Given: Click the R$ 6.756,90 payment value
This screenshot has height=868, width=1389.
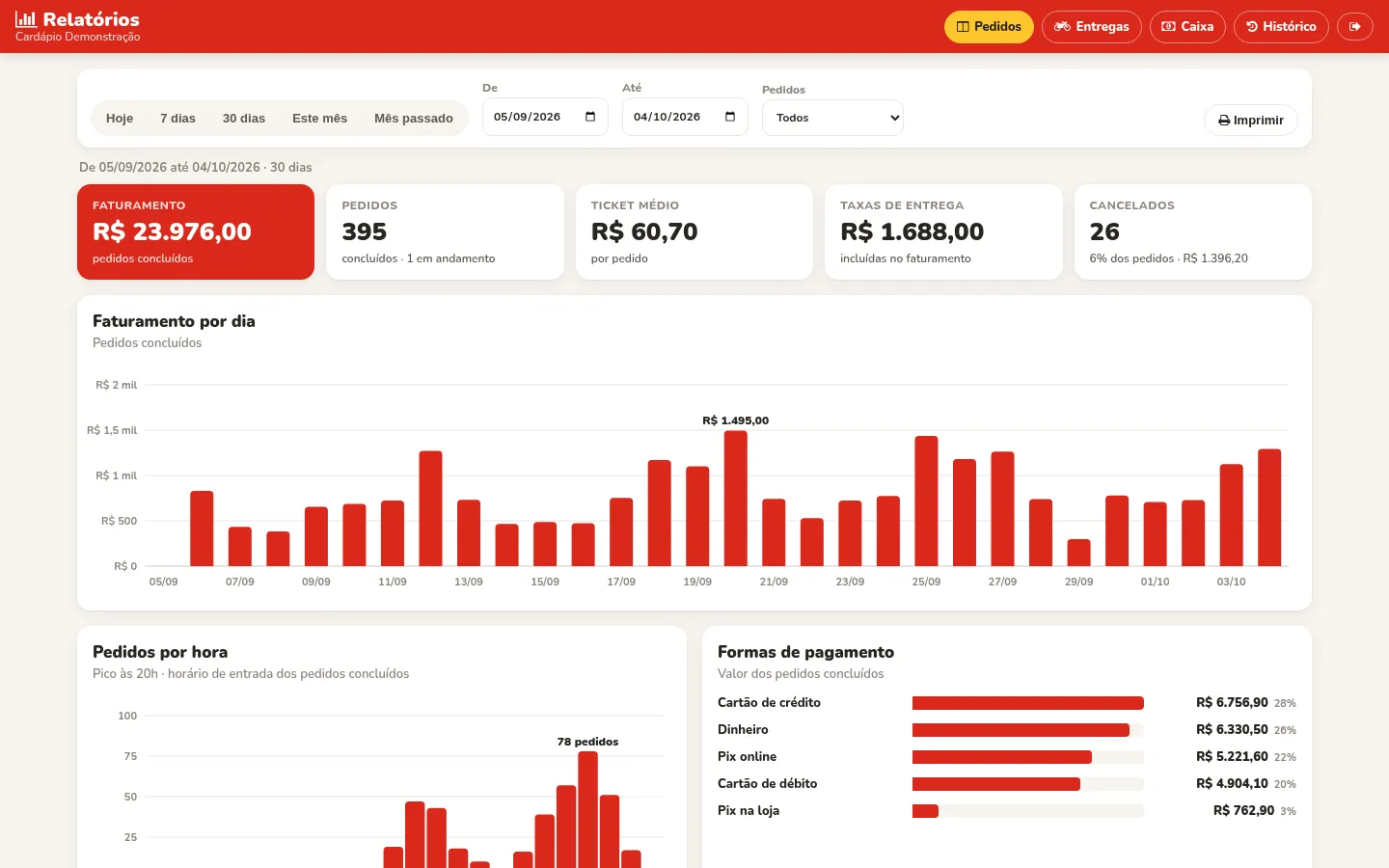Looking at the screenshot, I should 1232,703.
